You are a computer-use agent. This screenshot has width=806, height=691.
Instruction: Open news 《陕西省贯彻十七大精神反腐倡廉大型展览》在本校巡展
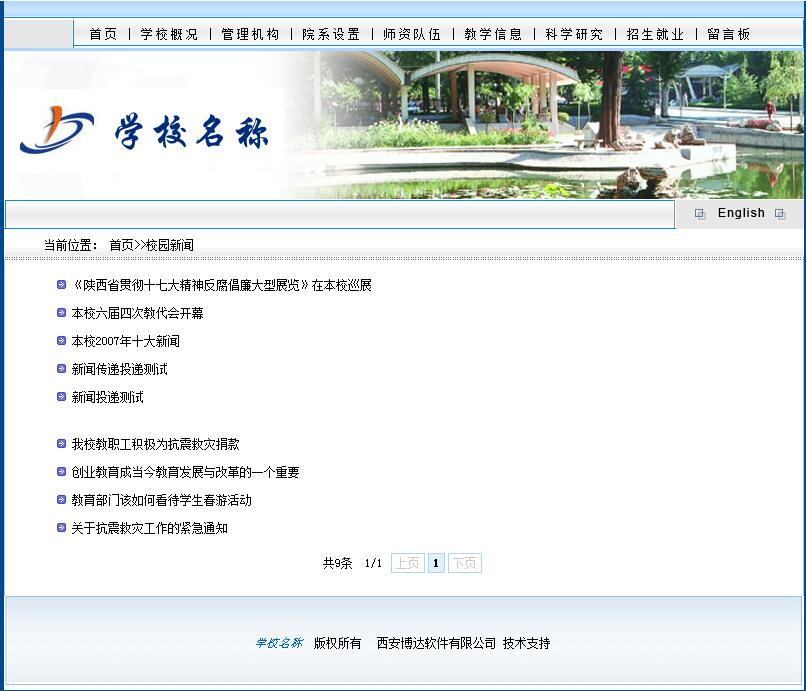[221, 285]
